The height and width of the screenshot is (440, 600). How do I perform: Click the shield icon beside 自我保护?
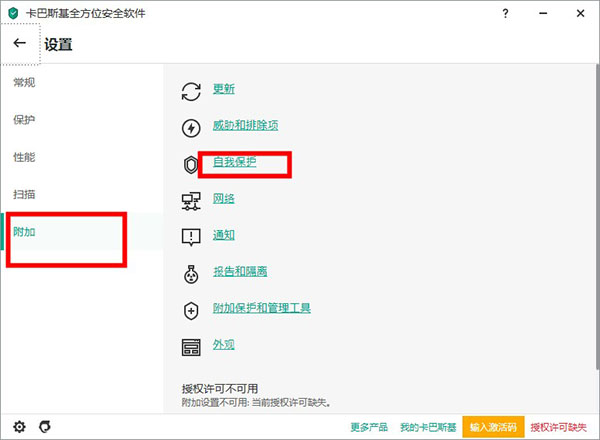(191, 164)
